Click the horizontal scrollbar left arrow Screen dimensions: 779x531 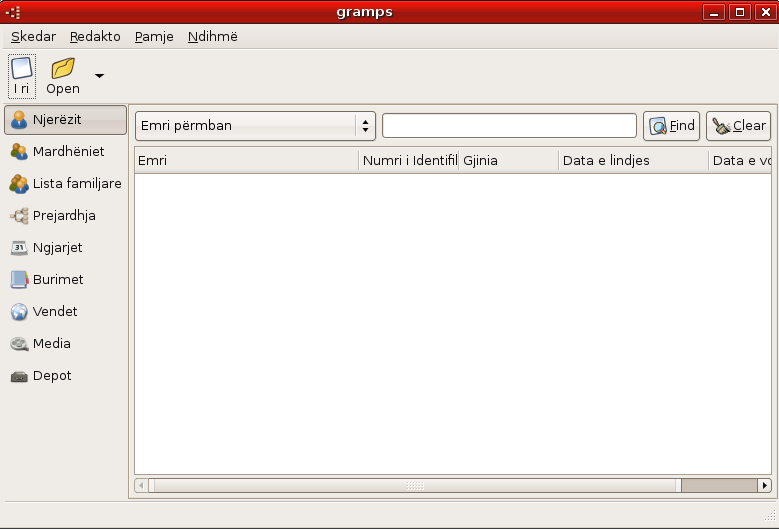142,485
